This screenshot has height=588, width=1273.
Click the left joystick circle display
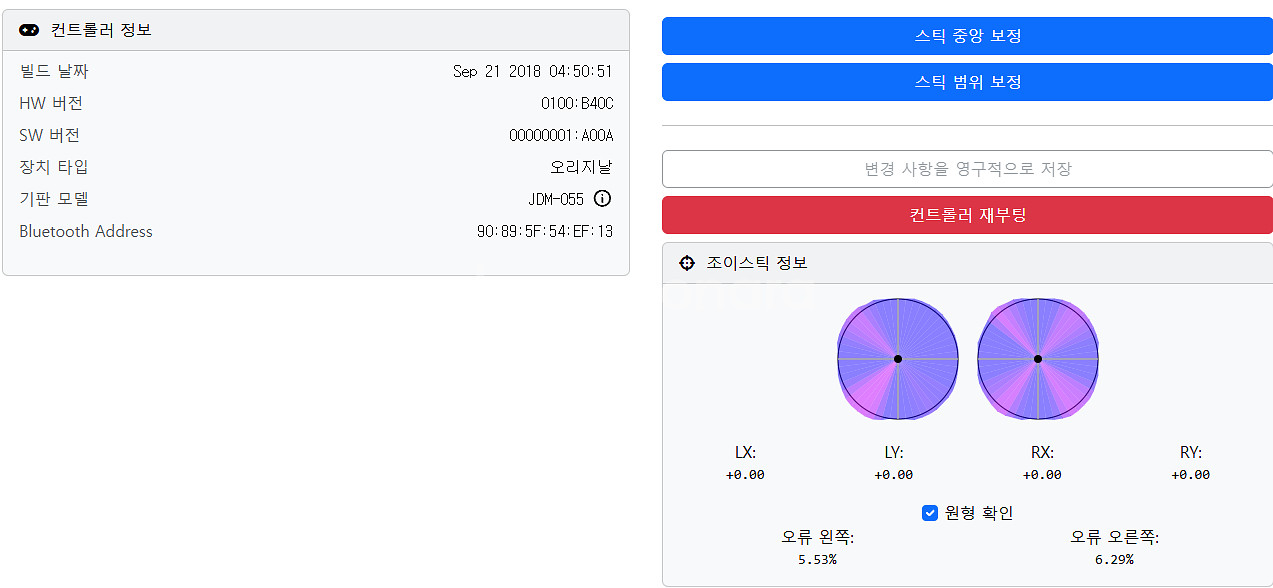(898, 358)
